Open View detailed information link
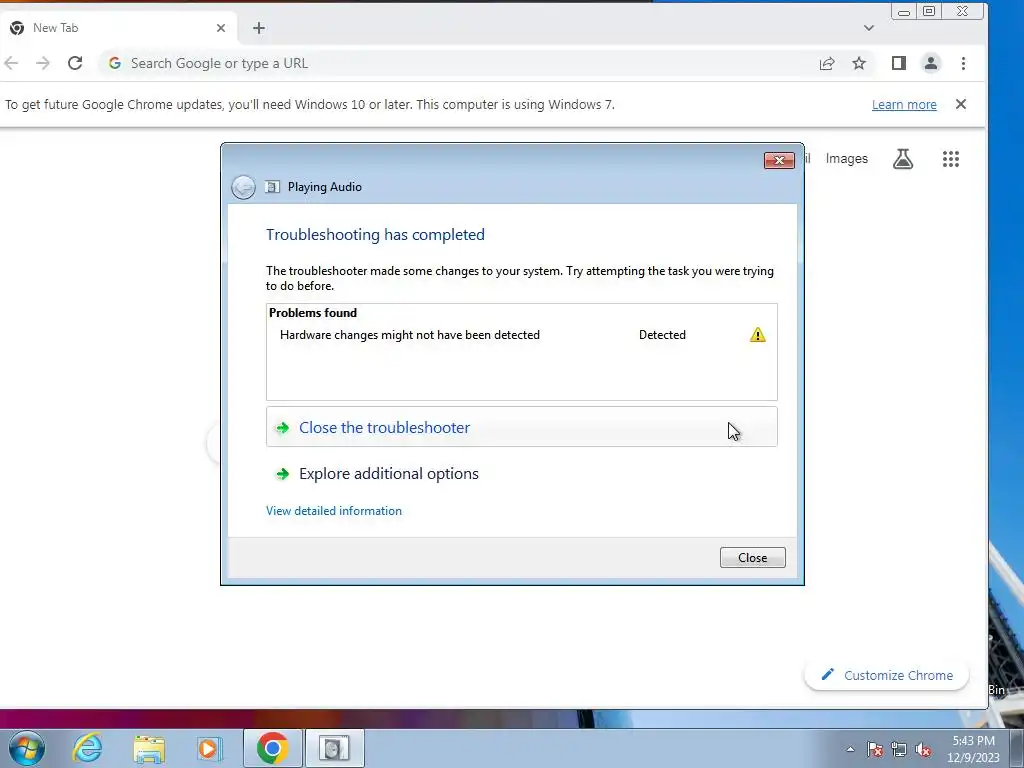This screenshot has width=1024, height=768. tap(334, 511)
